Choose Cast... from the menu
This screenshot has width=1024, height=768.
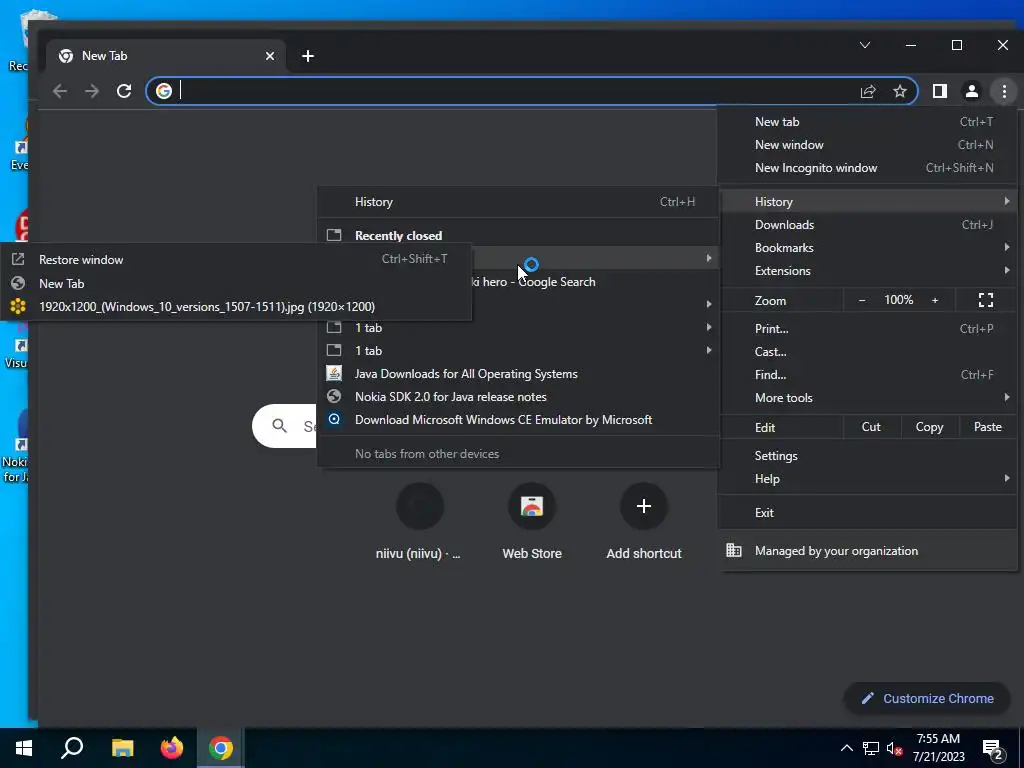pos(867,351)
